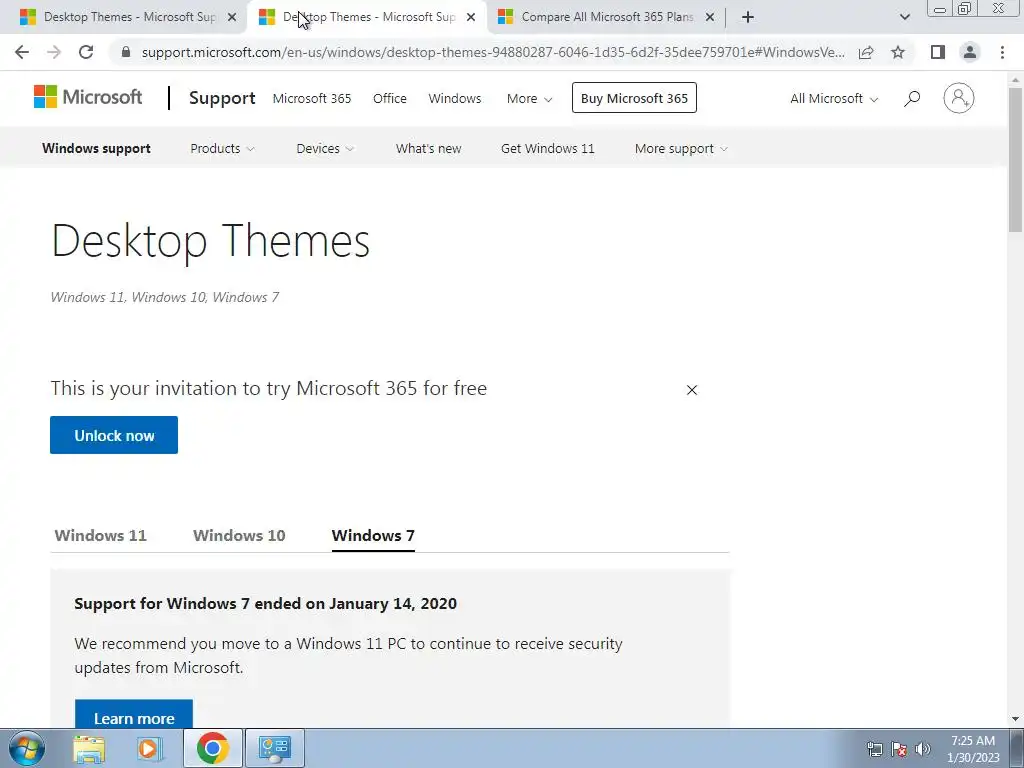The image size is (1024, 768).
Task: Click the browser forward arrow
Action: 54,52
